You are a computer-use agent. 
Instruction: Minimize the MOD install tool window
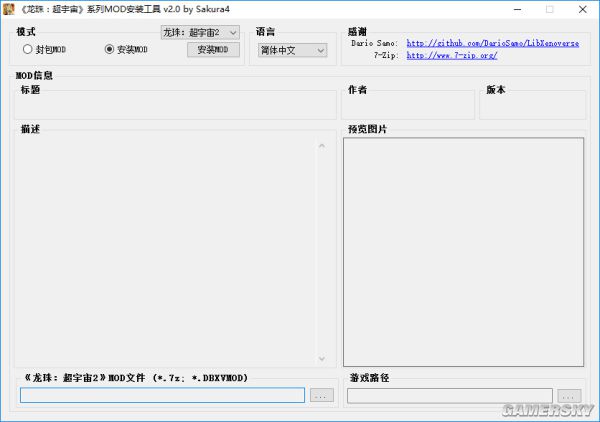[517, 9]
